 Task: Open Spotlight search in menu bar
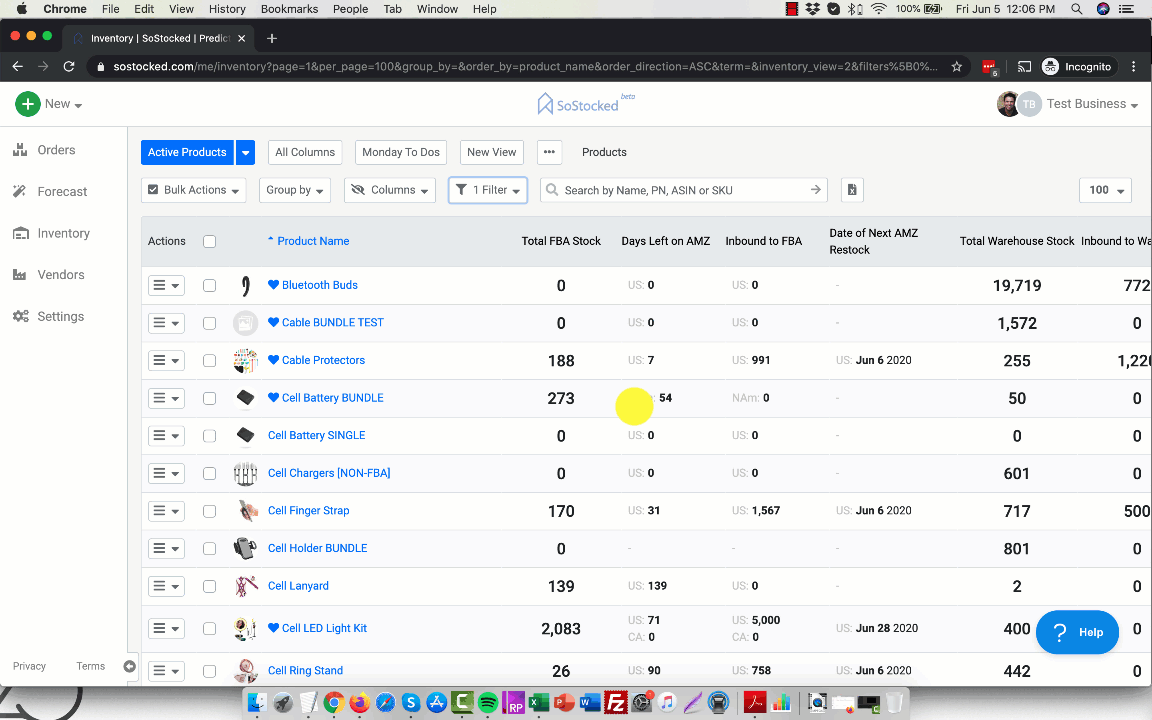1076,9
